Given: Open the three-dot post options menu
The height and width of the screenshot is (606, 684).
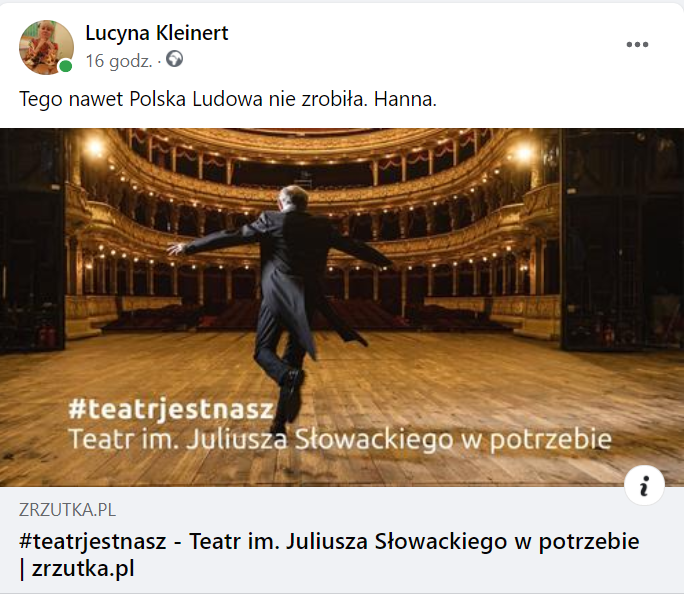Looking at the screenshot, I should click(637, 45).
